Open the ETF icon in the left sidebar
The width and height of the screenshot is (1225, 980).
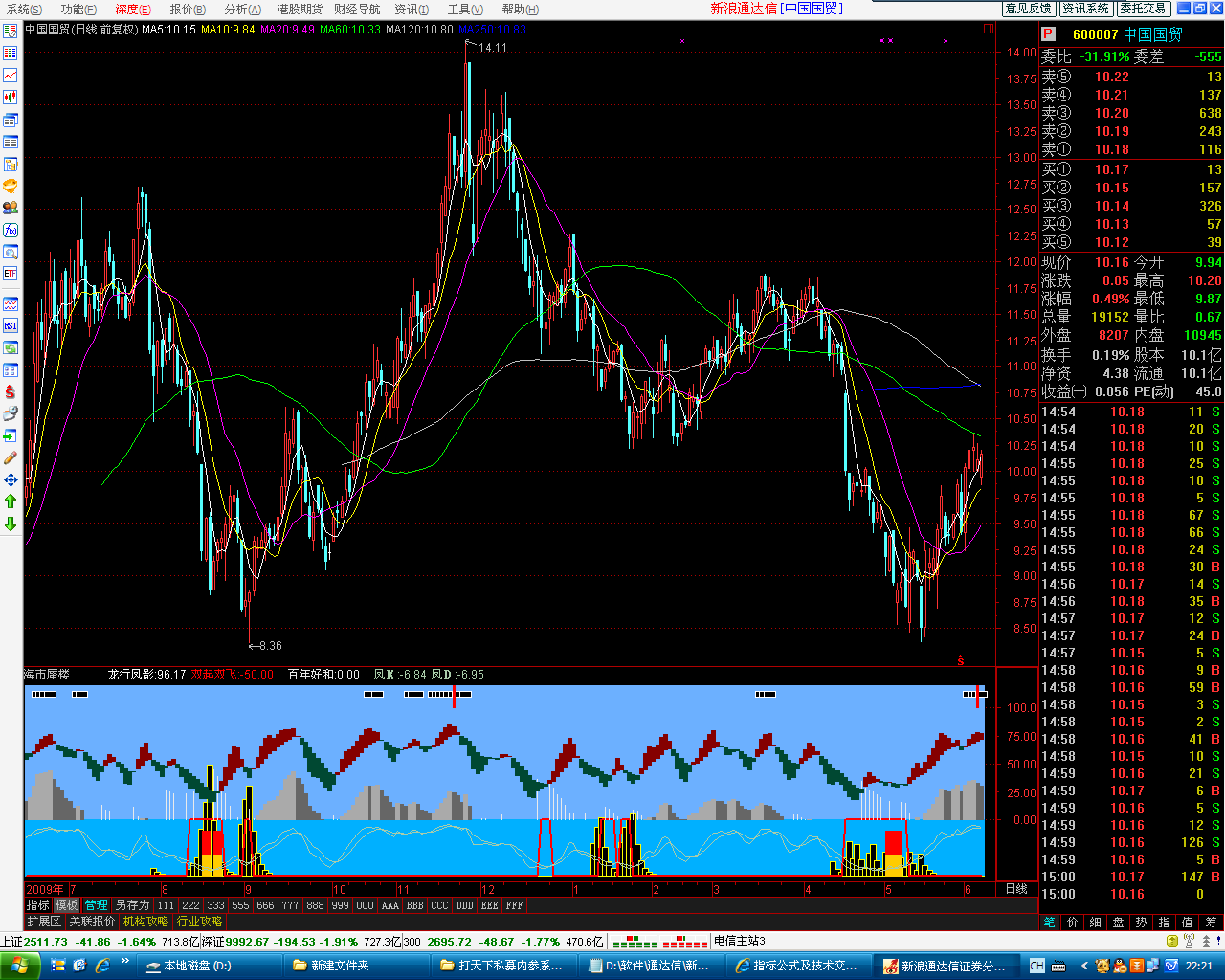pyautogui.click(x=11, y=274)
